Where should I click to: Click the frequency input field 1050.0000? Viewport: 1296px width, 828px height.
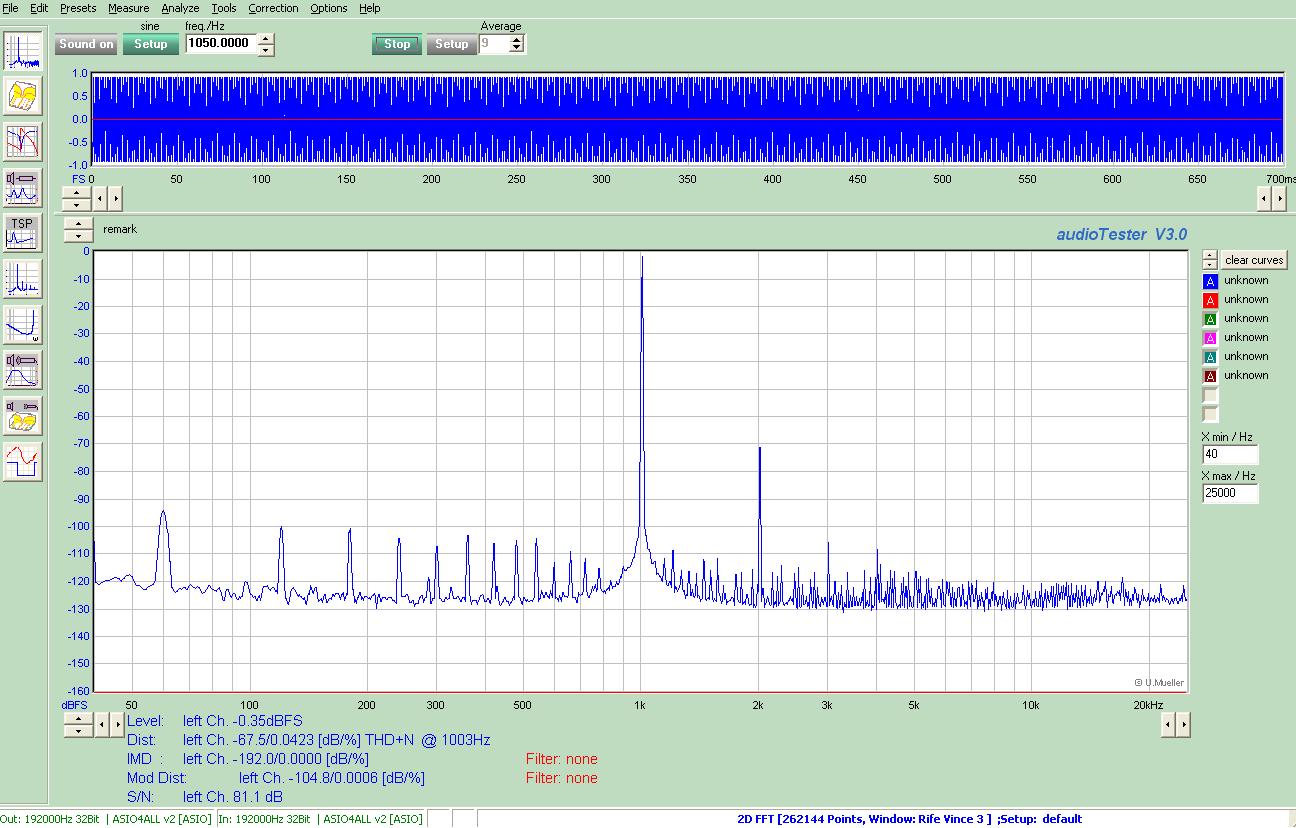pos(221,44)
